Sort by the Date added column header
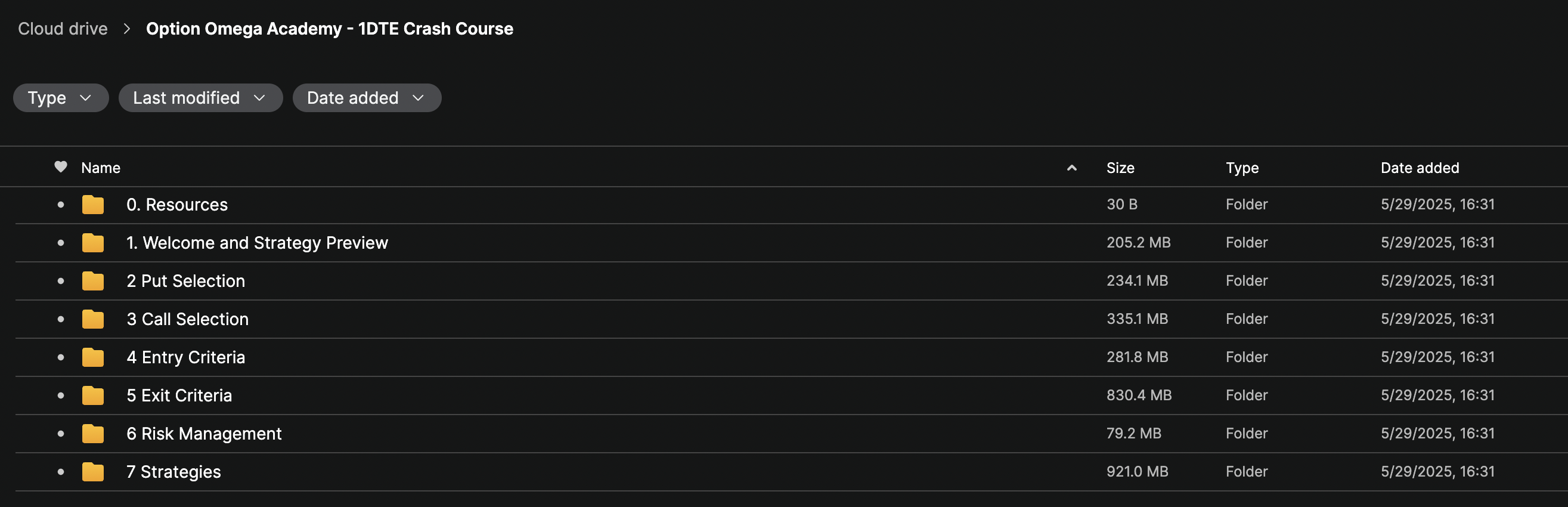1568x507 pixels. tap(1420, 168)
